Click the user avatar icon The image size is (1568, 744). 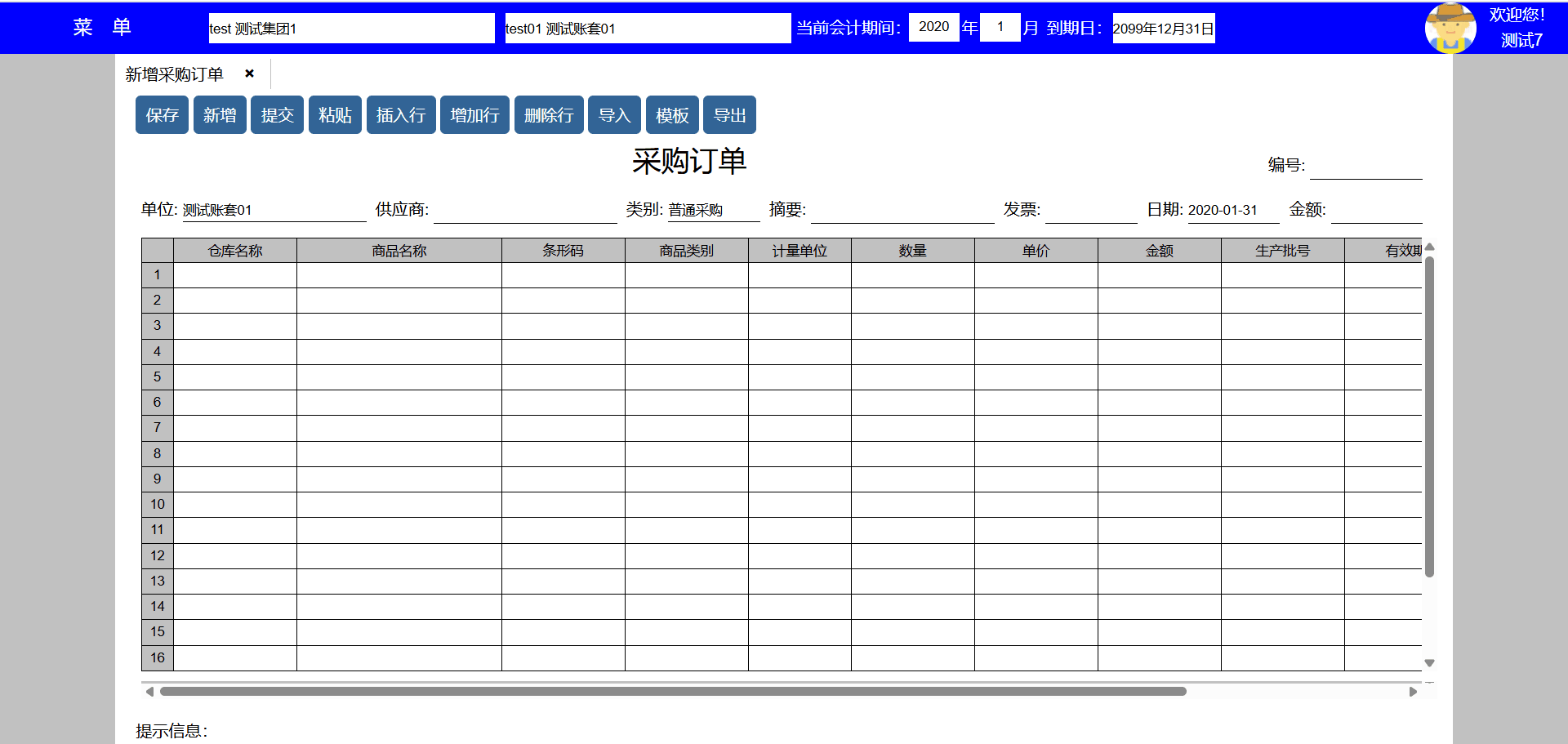point(1450,27)
